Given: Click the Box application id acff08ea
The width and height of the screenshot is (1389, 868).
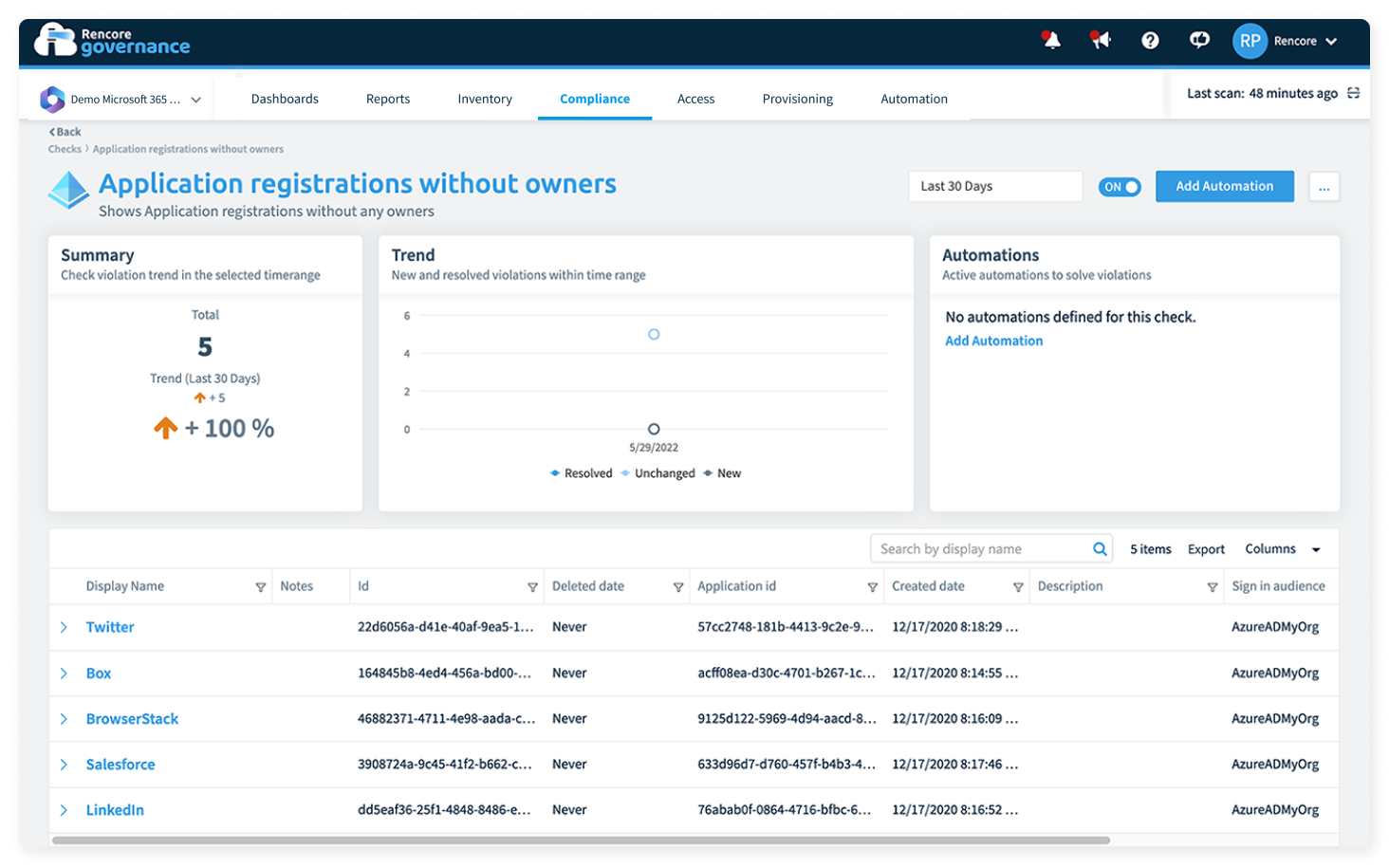Looking at the screenshot, I should point(787,673).
